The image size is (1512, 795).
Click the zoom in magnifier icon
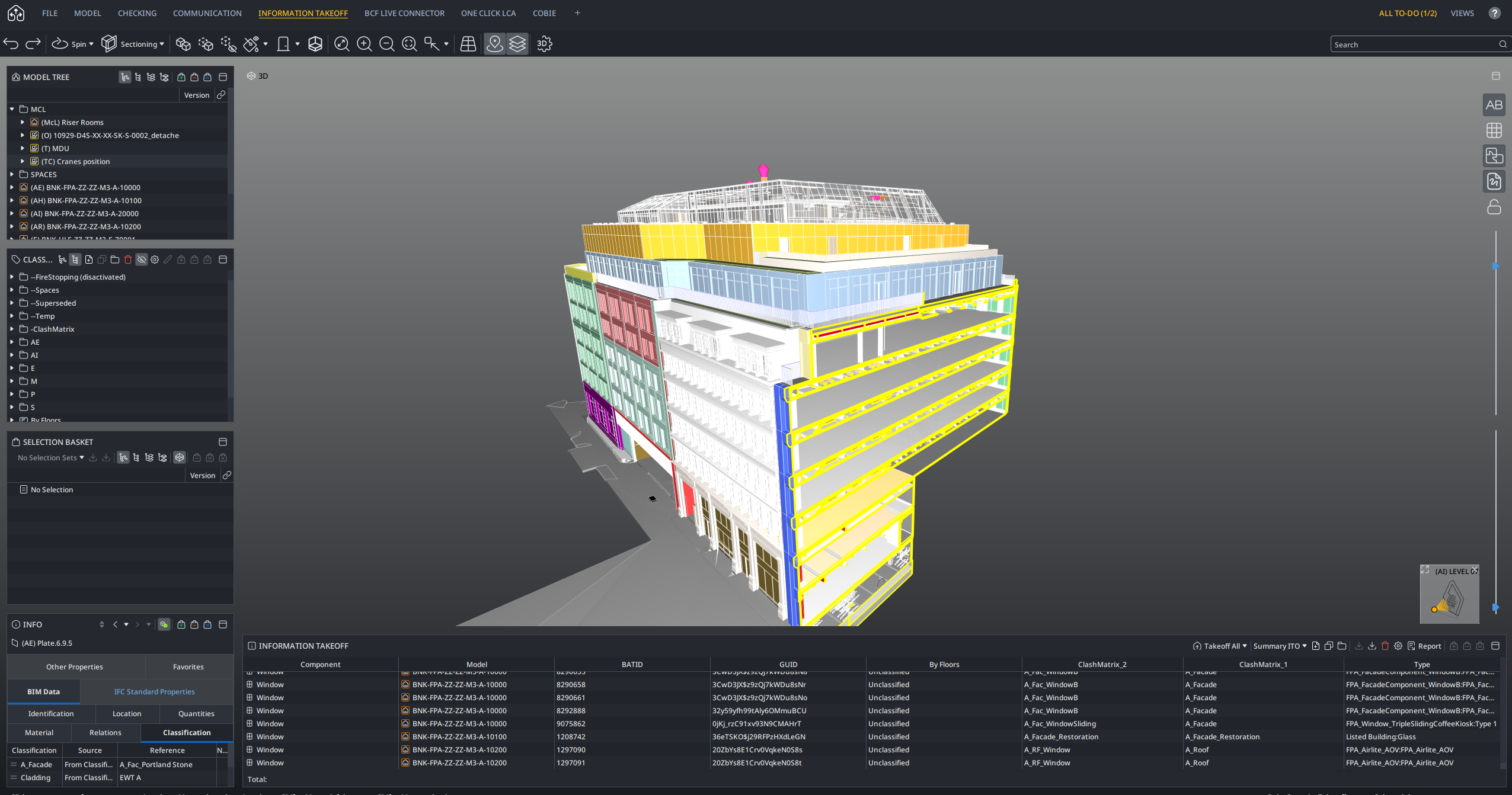pyautogui.click(x=364, y=44)
